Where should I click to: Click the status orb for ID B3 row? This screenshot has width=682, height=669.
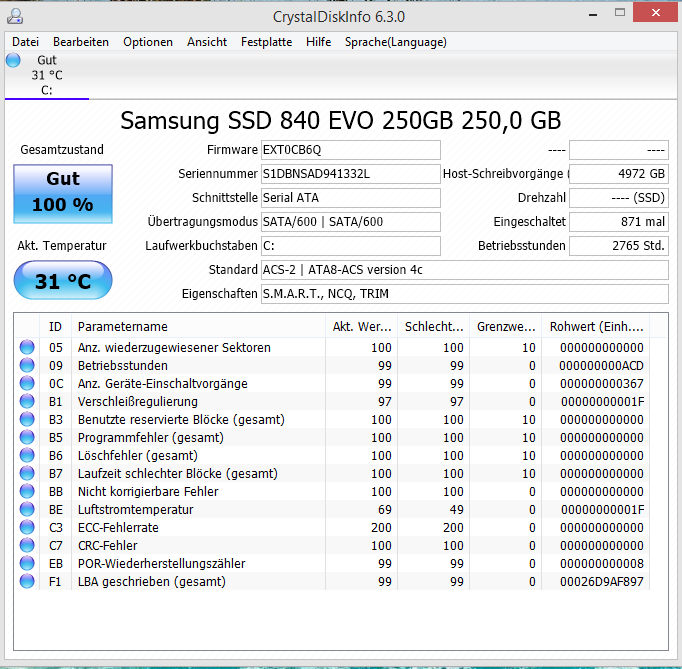tap(27, 419)
